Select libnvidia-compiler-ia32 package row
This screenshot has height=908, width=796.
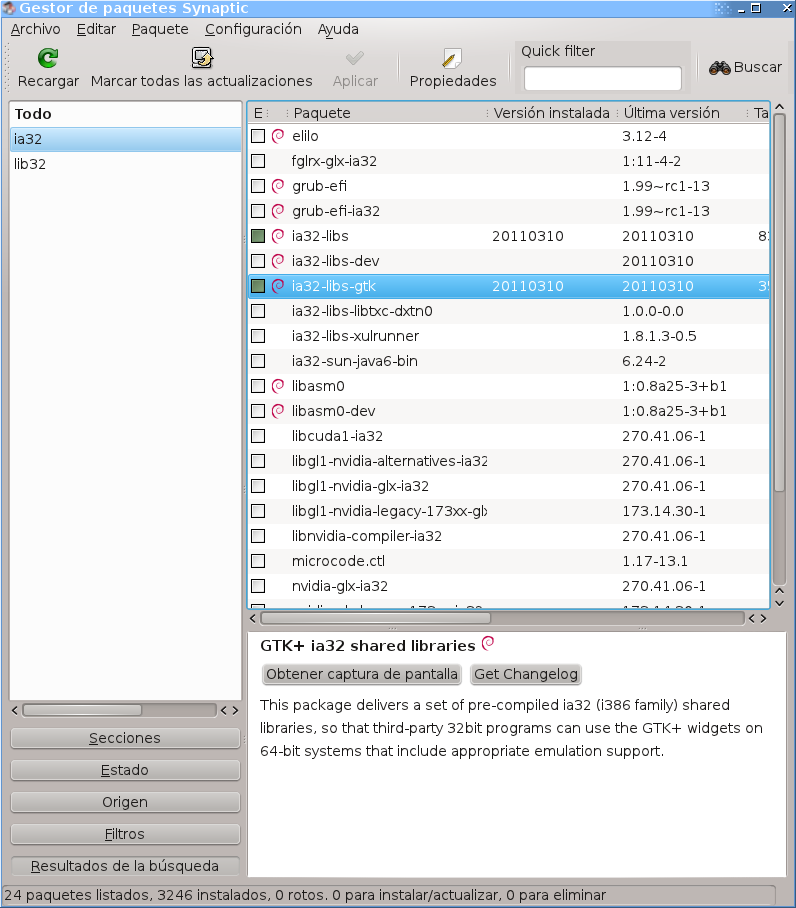(509, 536)
